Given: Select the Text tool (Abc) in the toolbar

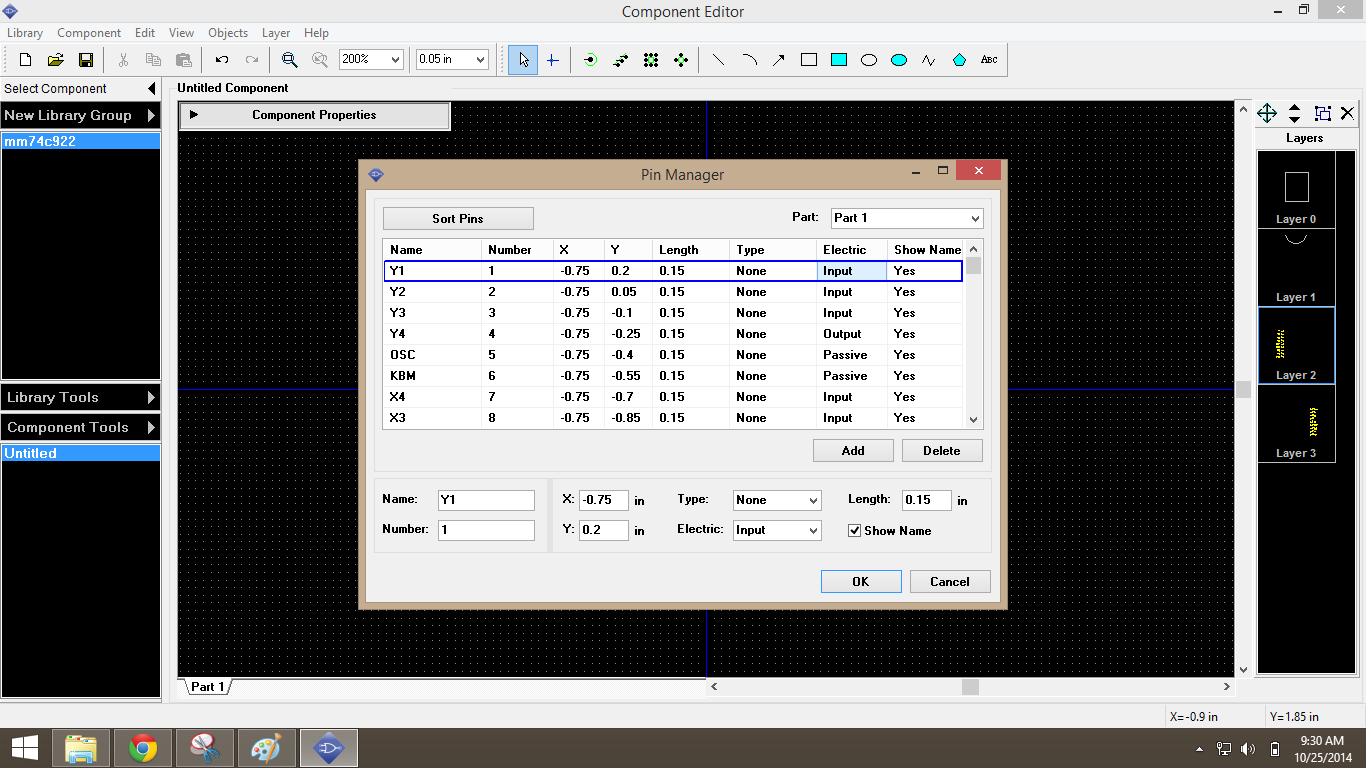Looking at the screenshot, I should click(x=988, y=60).
